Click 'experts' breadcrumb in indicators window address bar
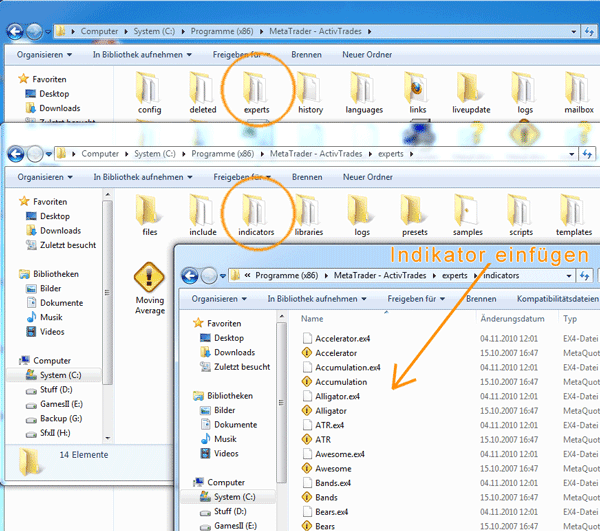This screenshot has width=600, height=531. click(x=455, y=275)
